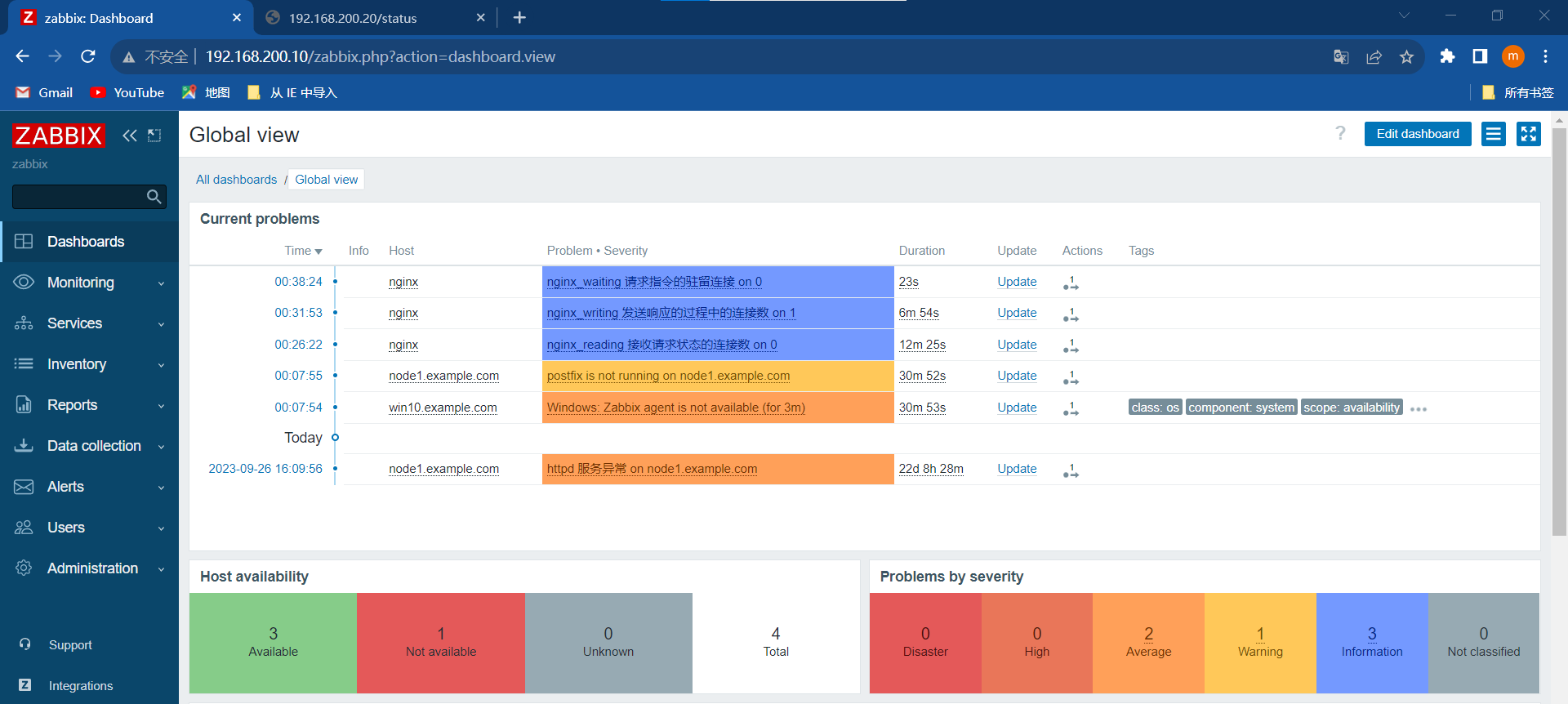The image size is (1568, 704).
Task: Open the All dashboards breadcrumb
Action: [236, 180]
